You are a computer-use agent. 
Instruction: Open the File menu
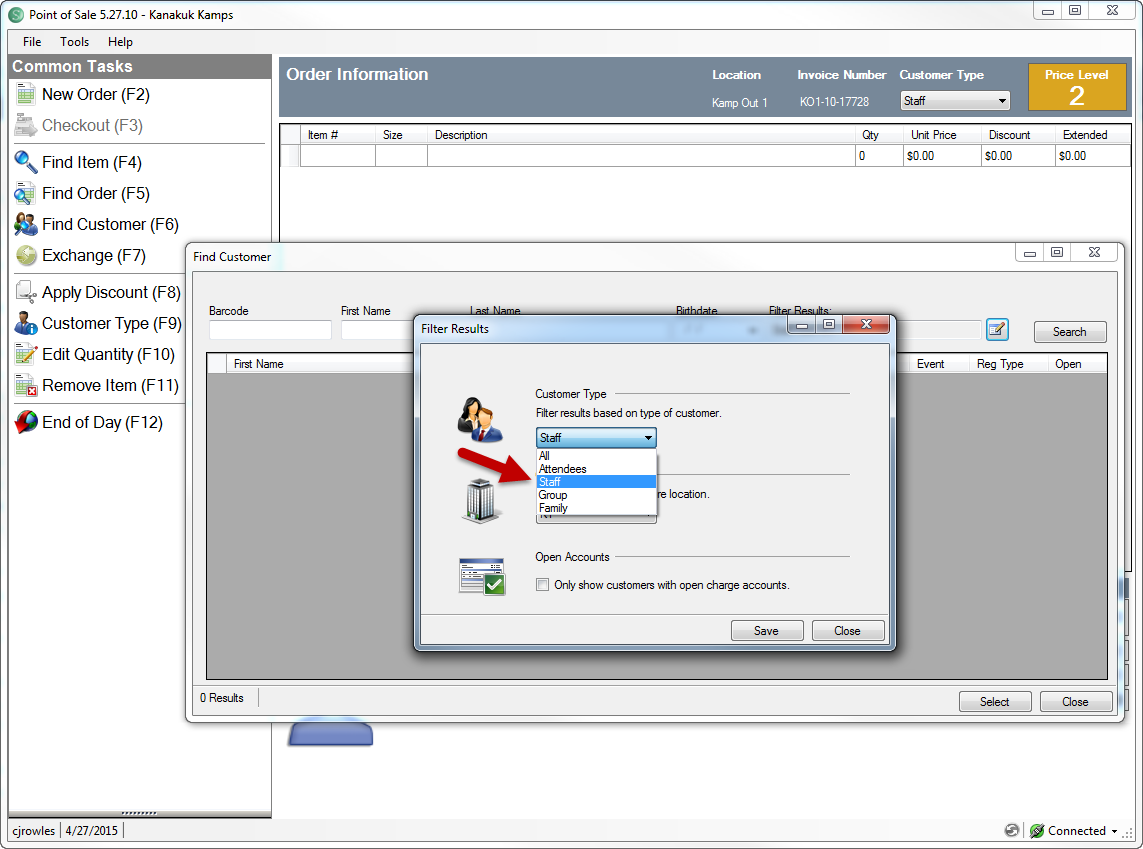click(32, 42)
